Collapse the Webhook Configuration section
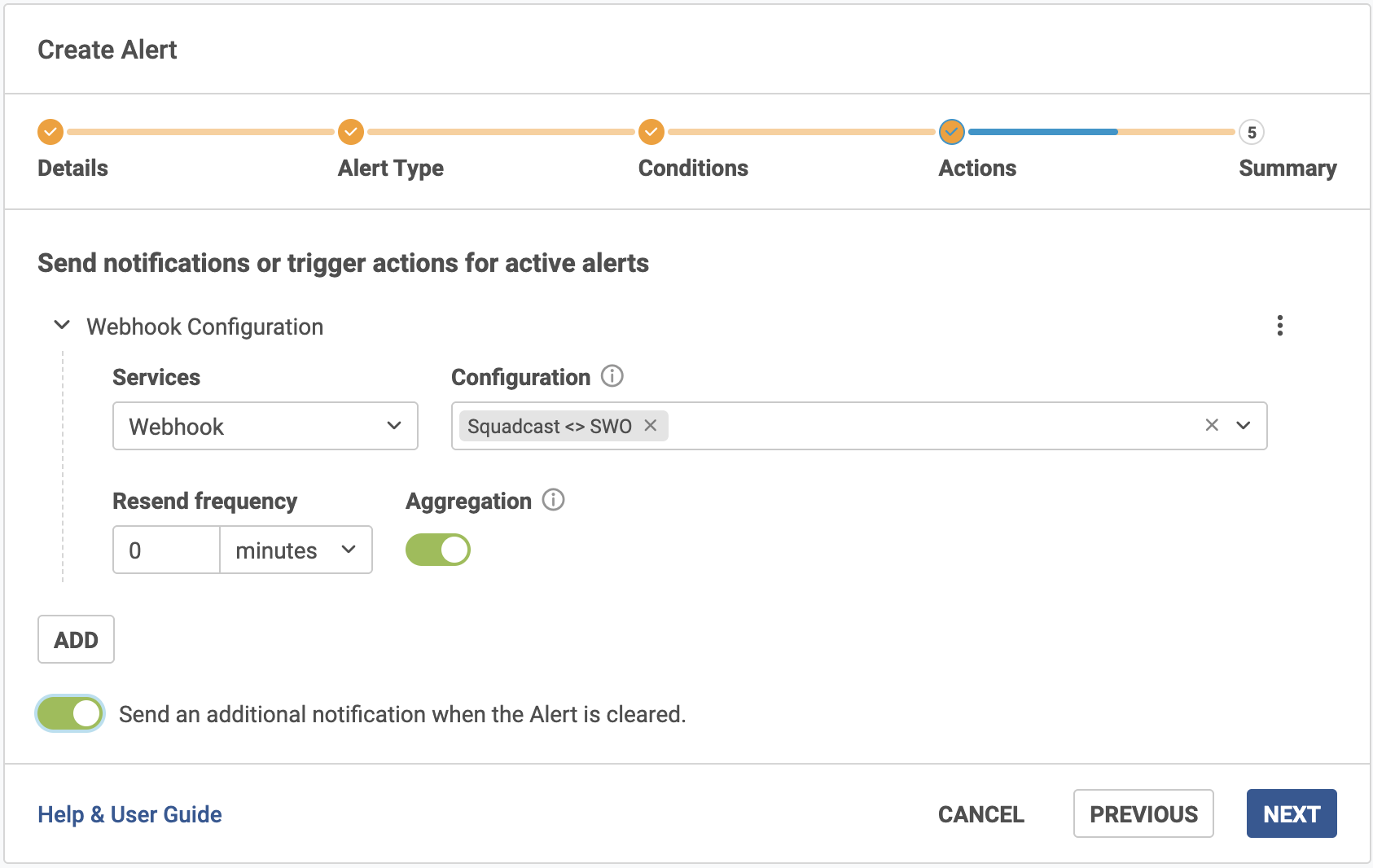The width and height of the screenshot is (1373, 868). point(62,326)
